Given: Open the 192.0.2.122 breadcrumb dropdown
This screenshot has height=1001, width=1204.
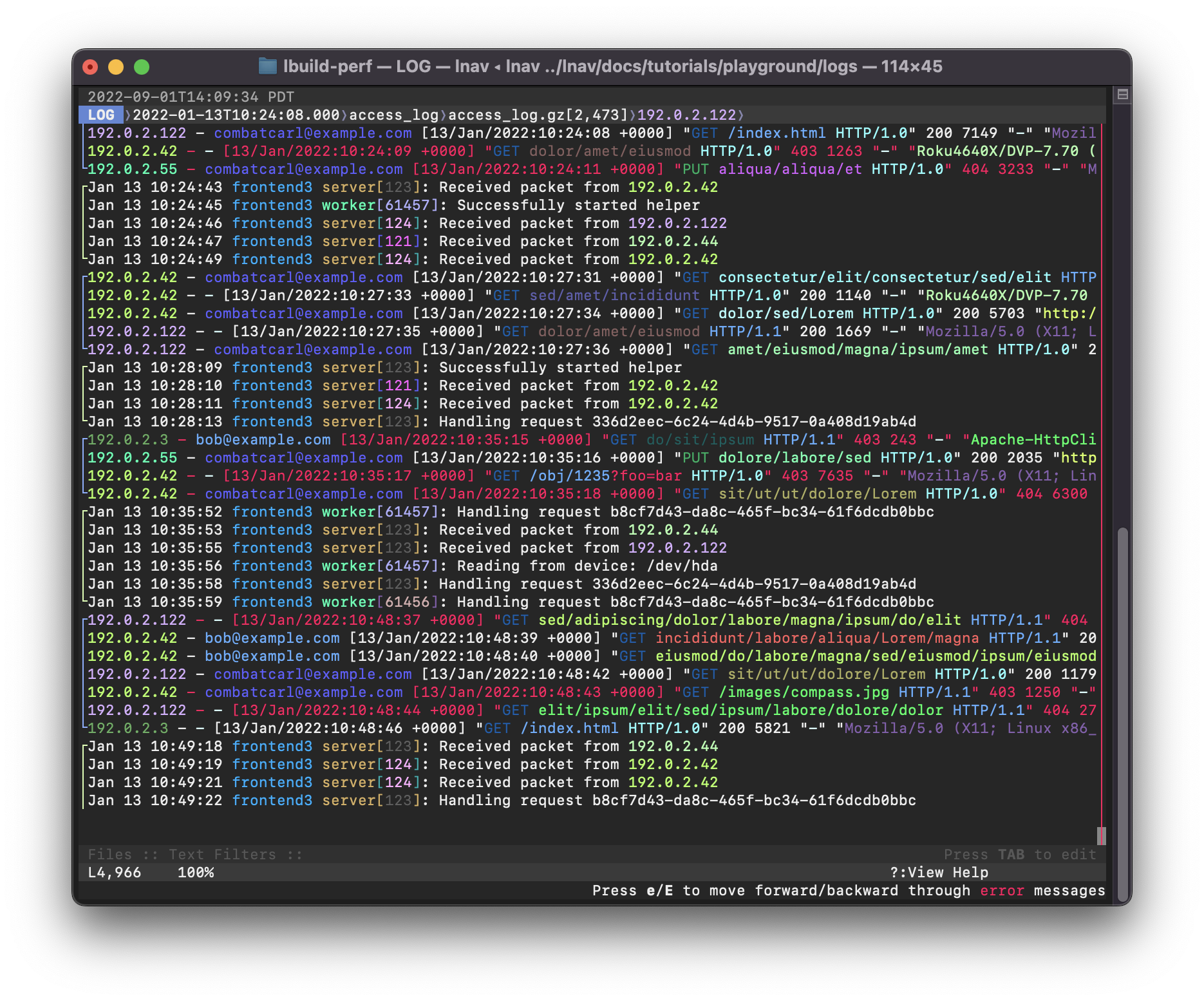Looking at the screenshot, I should (688, 114).
